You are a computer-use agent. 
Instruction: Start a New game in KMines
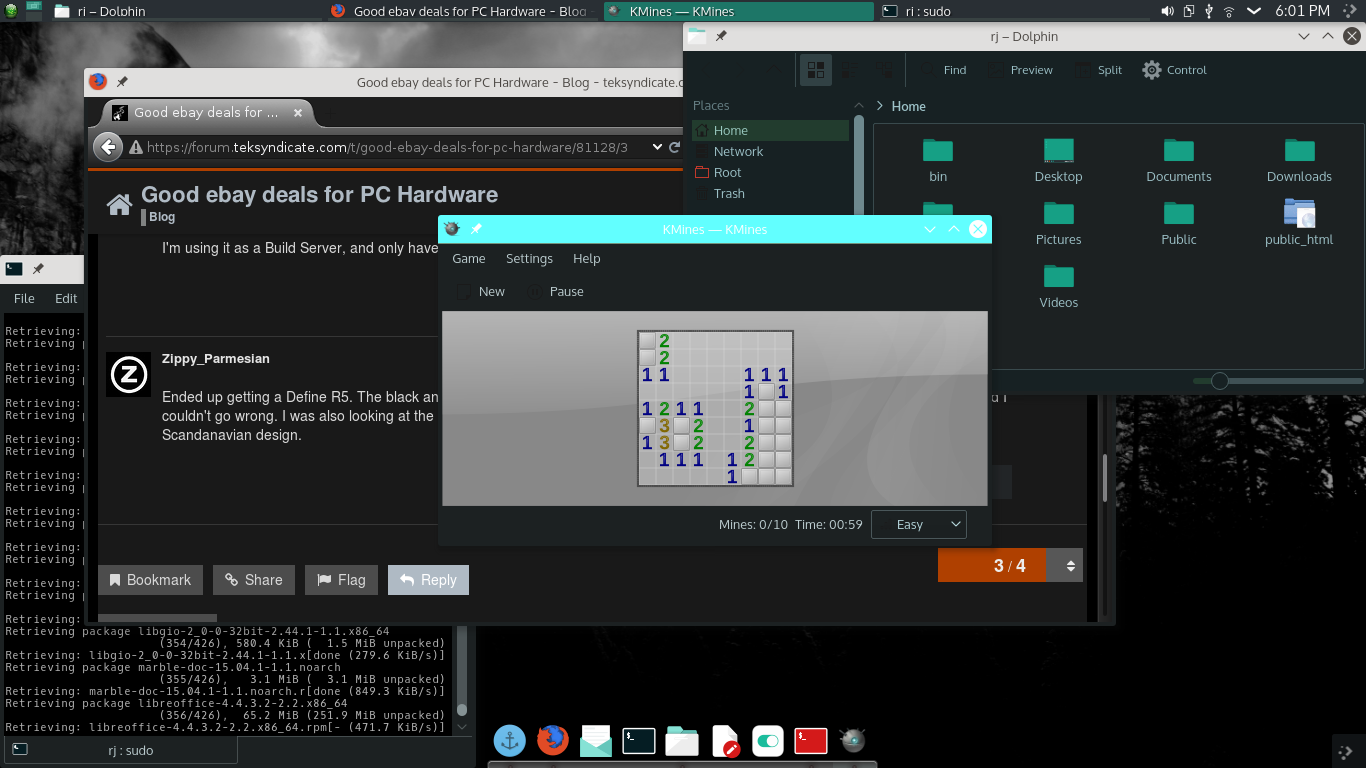(x=480, y=291)
